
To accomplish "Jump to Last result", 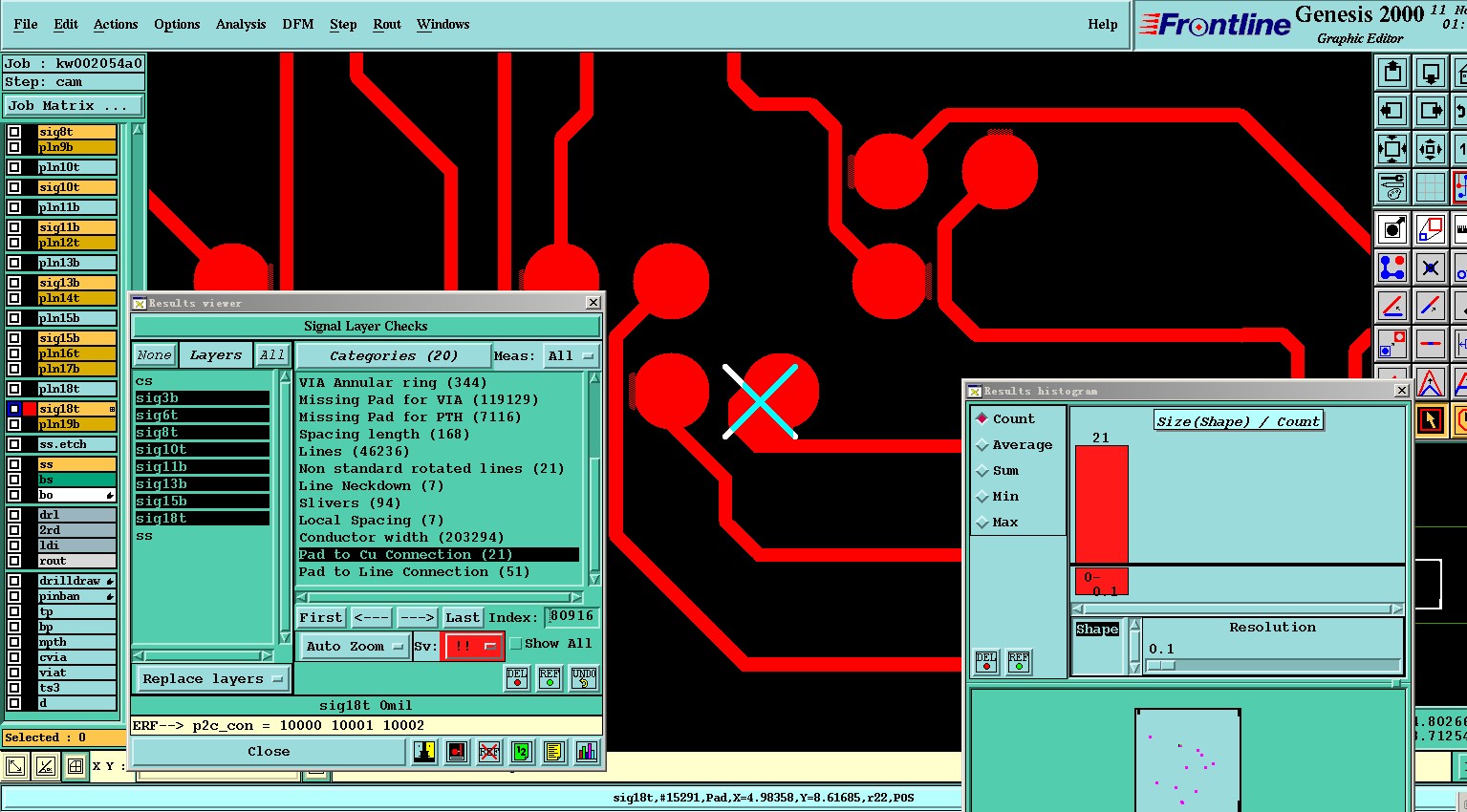I will click(463, 618).
